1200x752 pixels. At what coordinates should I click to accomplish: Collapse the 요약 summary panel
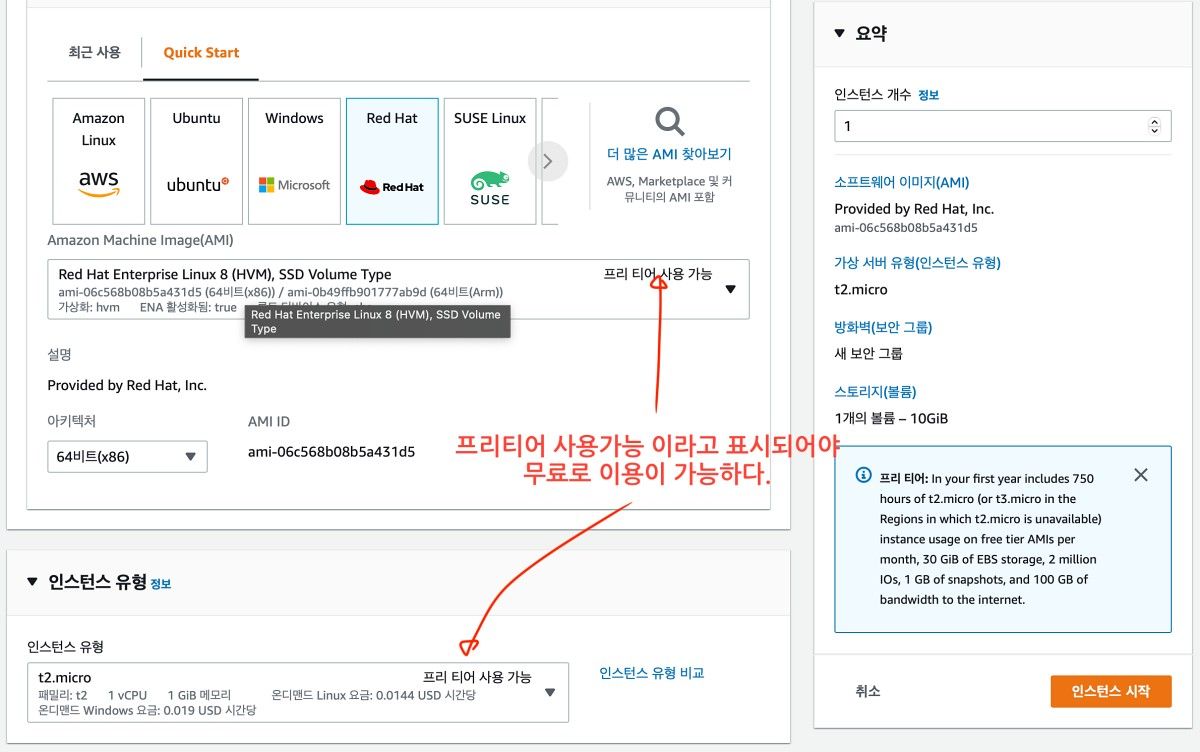[x=840, y=33]
